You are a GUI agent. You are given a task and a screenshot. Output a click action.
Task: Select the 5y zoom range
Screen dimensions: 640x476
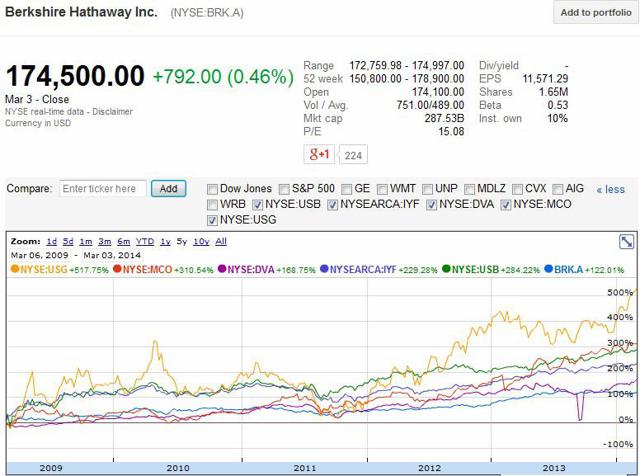click(x=182, y=241)
